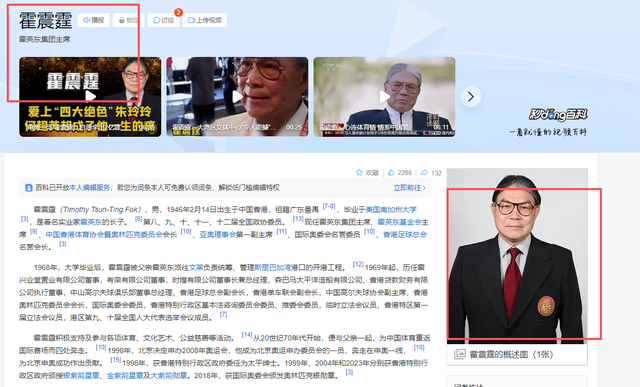Click the 上传视频 upload video button
Screen dimensions: 640x387
[x=204, y=20]
